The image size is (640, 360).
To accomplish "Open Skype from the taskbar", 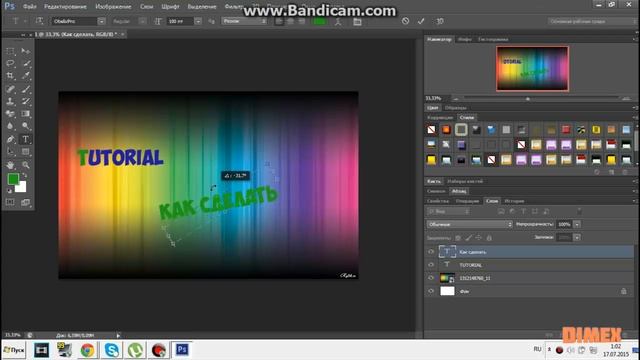I will [x=111, y=350].
